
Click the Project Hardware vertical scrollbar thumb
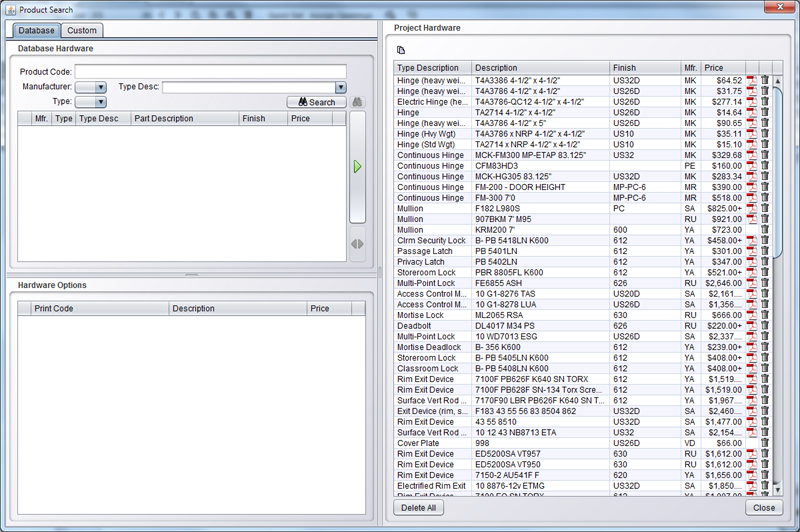778,173
